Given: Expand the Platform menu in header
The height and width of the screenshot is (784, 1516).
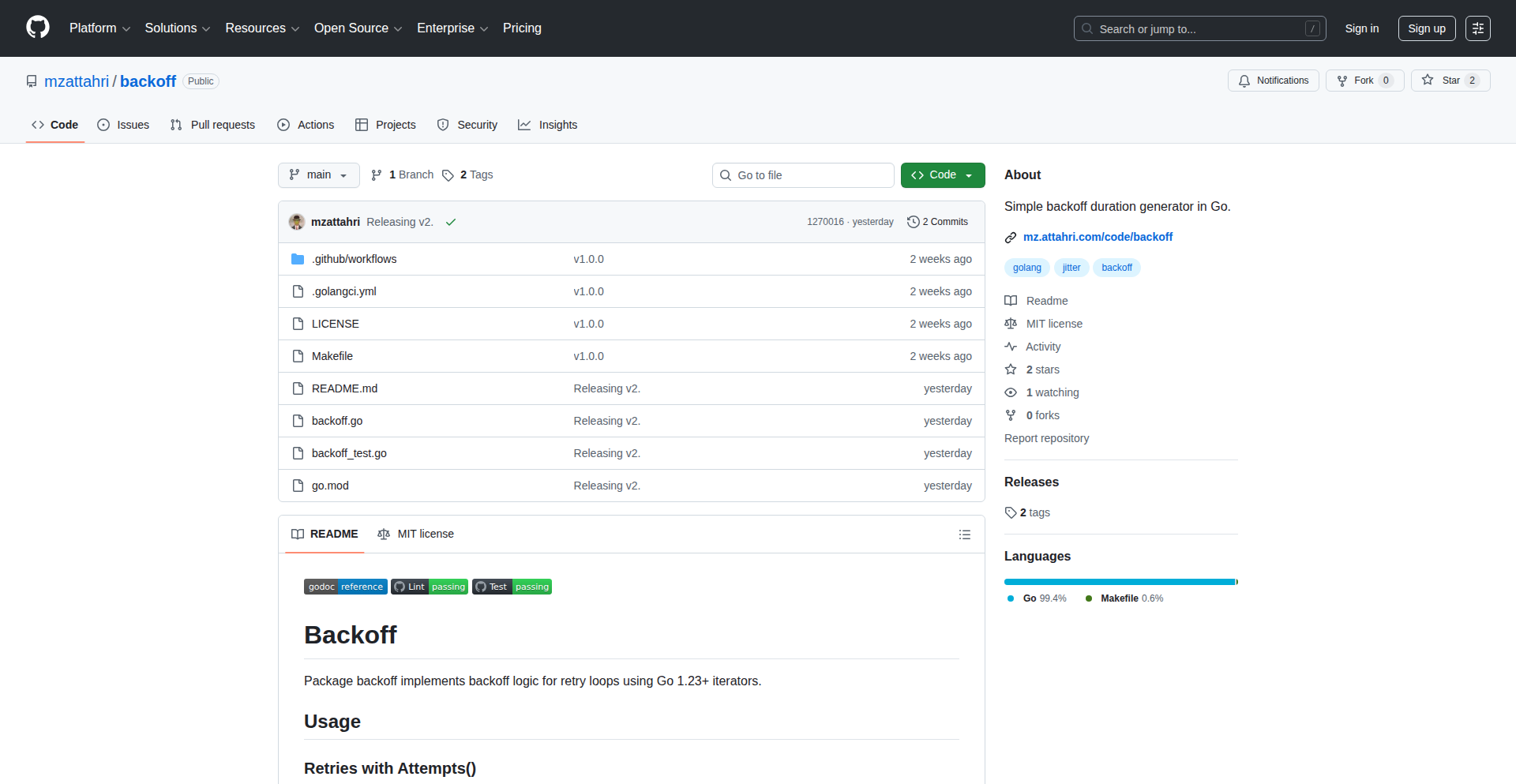Looking at the screenshot, I should [x=99, y=28].
